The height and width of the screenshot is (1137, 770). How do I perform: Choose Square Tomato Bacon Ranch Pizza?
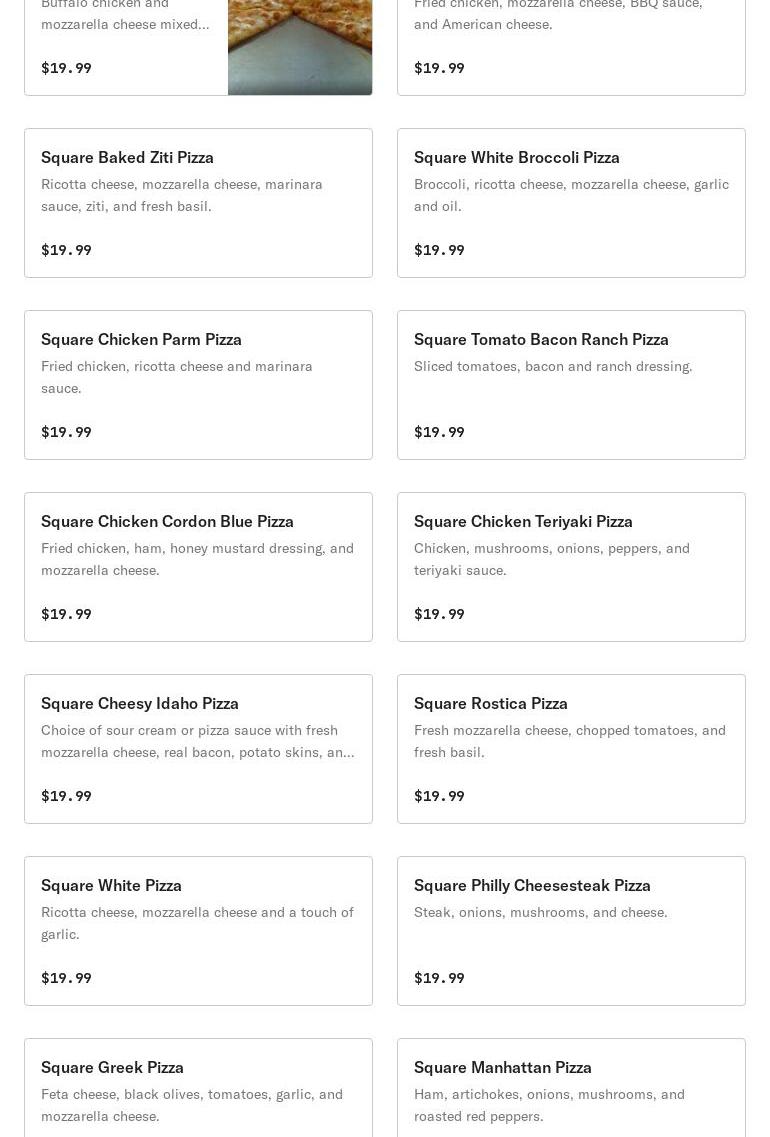coord(541,340)
